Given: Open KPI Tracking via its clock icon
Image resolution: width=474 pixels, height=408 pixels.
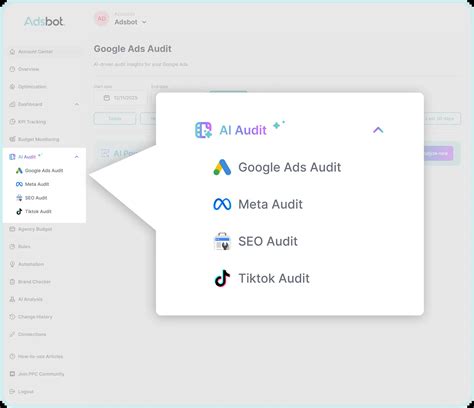Looking at the screenshot, I should pyautogui.click(x=12, y=122).
